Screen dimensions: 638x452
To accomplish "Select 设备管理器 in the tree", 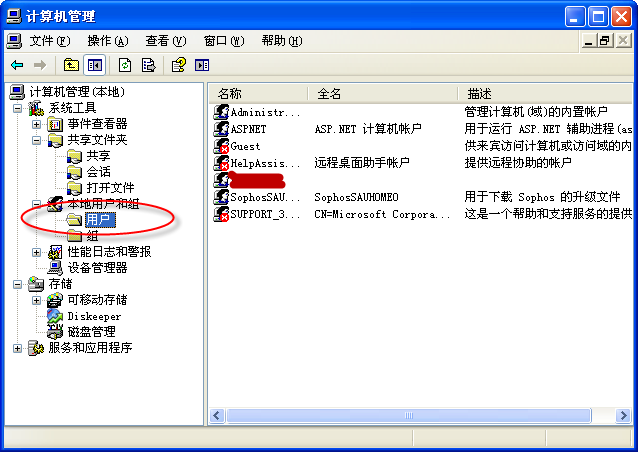I will point(97,268).
